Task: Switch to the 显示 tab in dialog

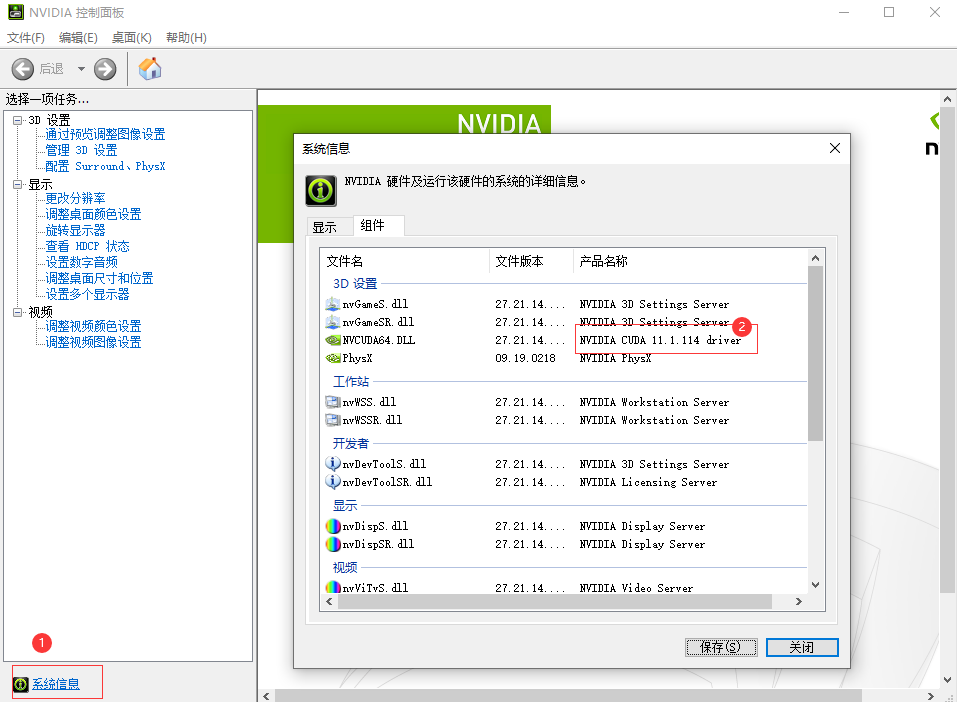Action: click(330, 227)
